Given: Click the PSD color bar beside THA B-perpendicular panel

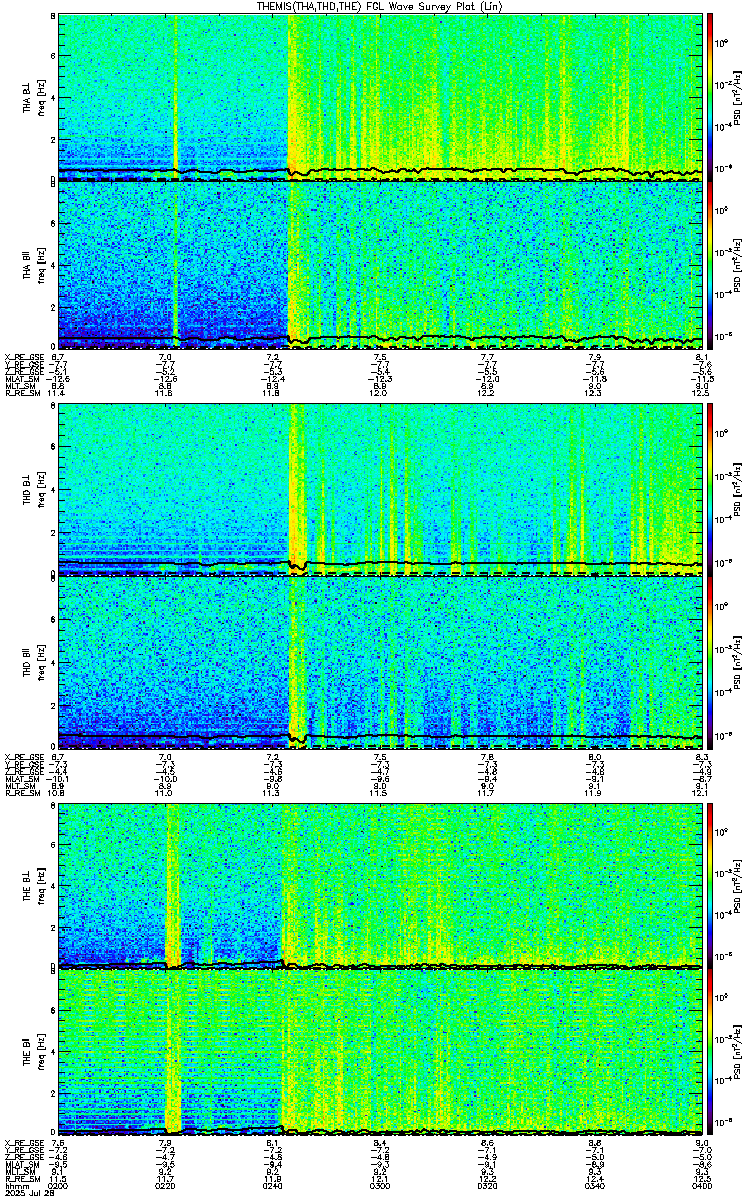Looking at the screenshot, I should 710,96.
